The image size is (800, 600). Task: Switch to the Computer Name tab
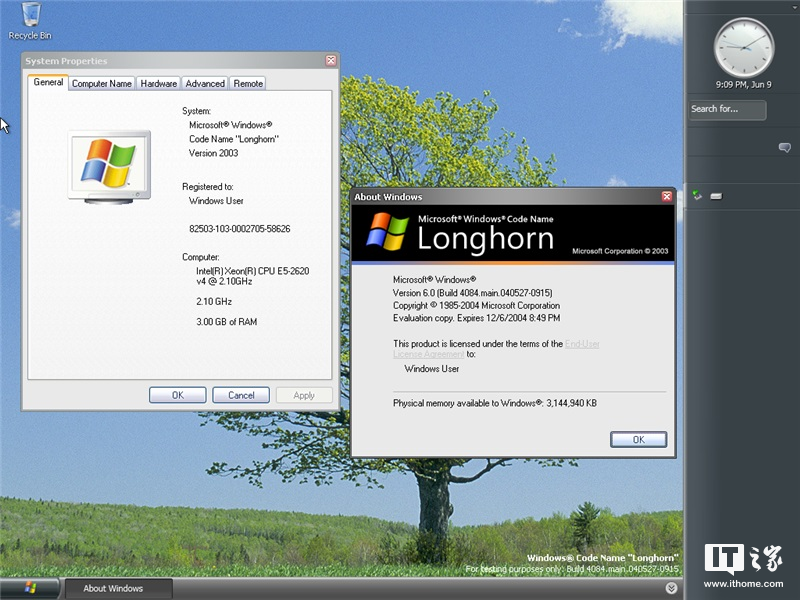[x=102, y=84]
